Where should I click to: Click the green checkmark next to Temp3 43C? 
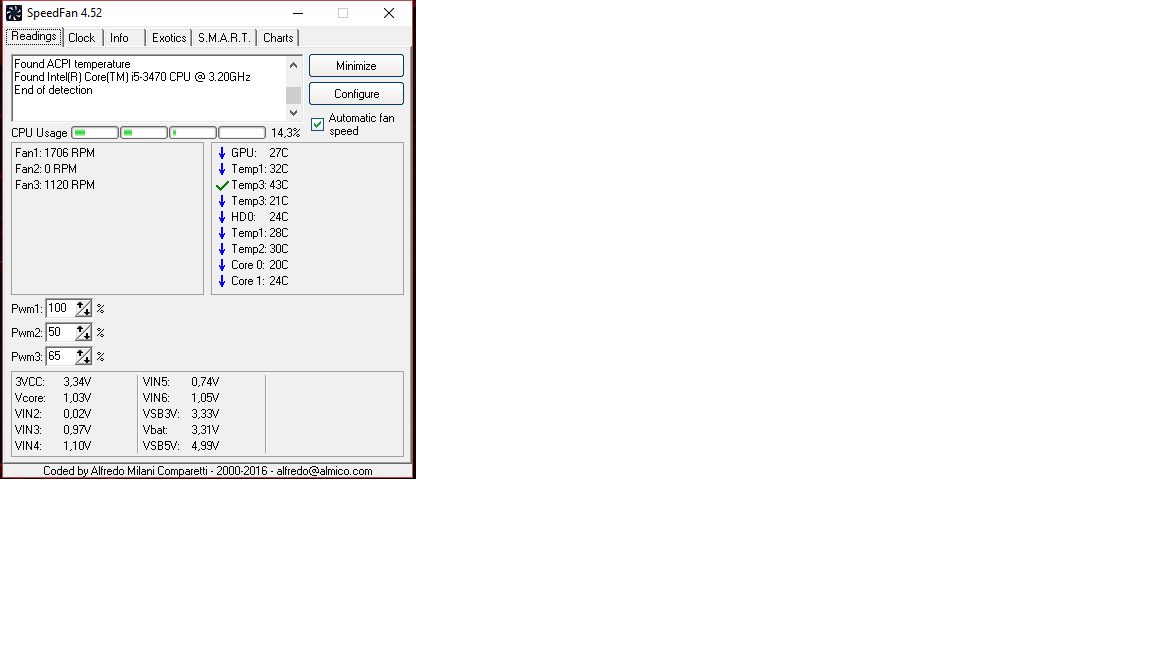coord(223,185)
